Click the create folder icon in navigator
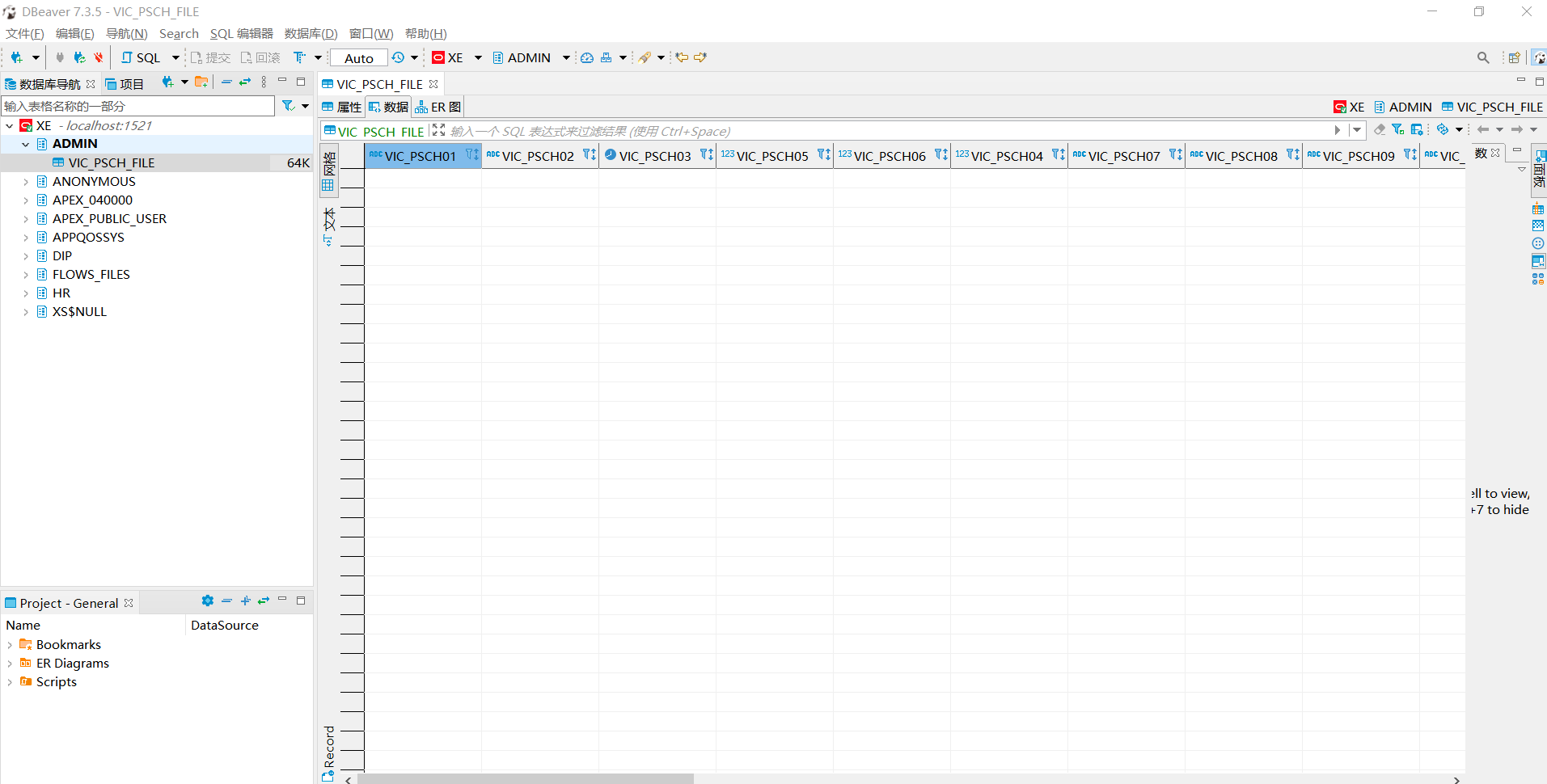Image resolution: width=1547 pixels, height=784 pixels. pyautogui.click(x=201, y=82)
